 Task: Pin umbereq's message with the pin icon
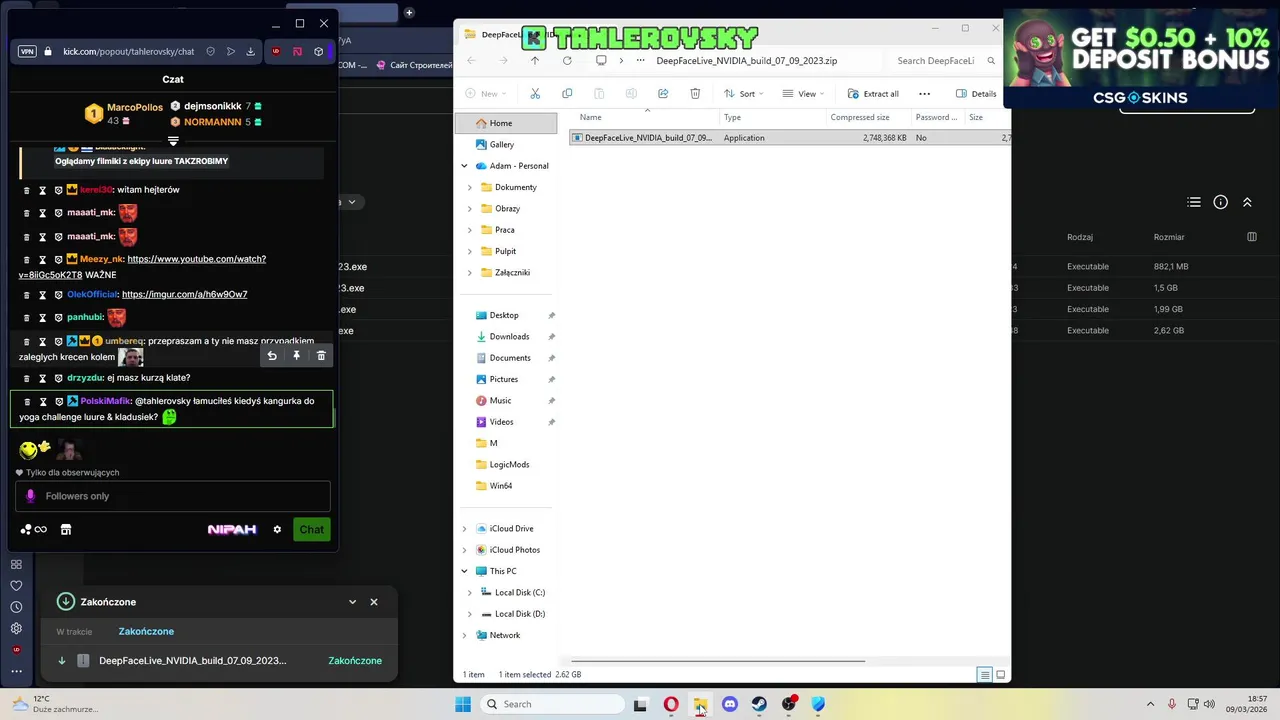(x=296, y=355)
